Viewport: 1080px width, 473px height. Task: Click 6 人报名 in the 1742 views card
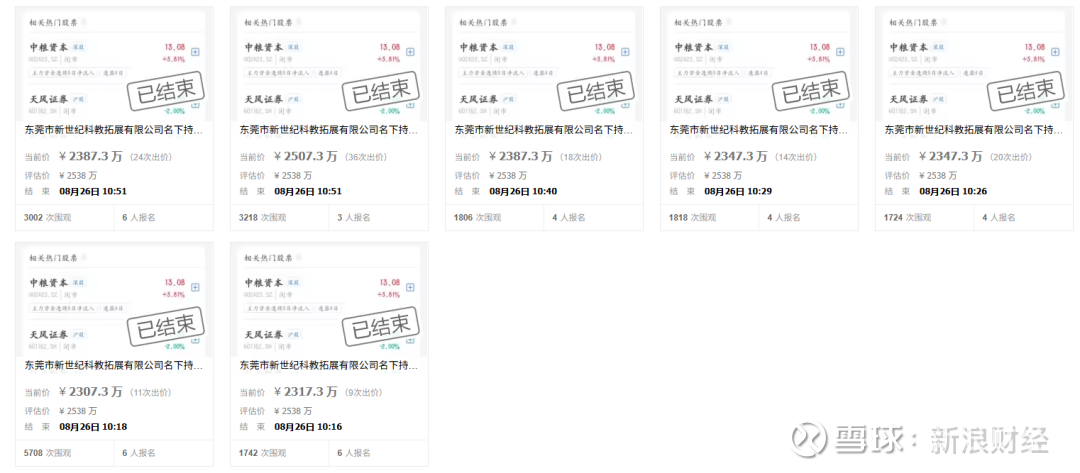(x=353, y=453)
